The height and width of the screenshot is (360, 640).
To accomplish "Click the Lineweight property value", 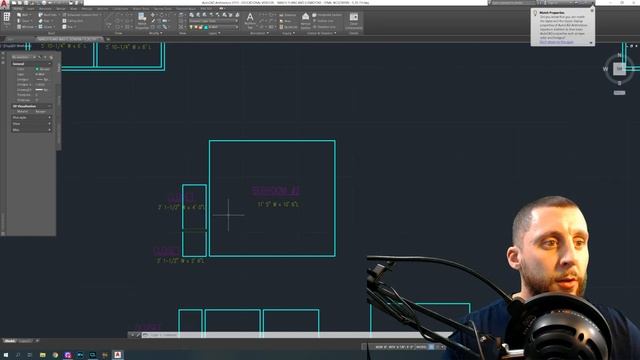I will [43, 89].
